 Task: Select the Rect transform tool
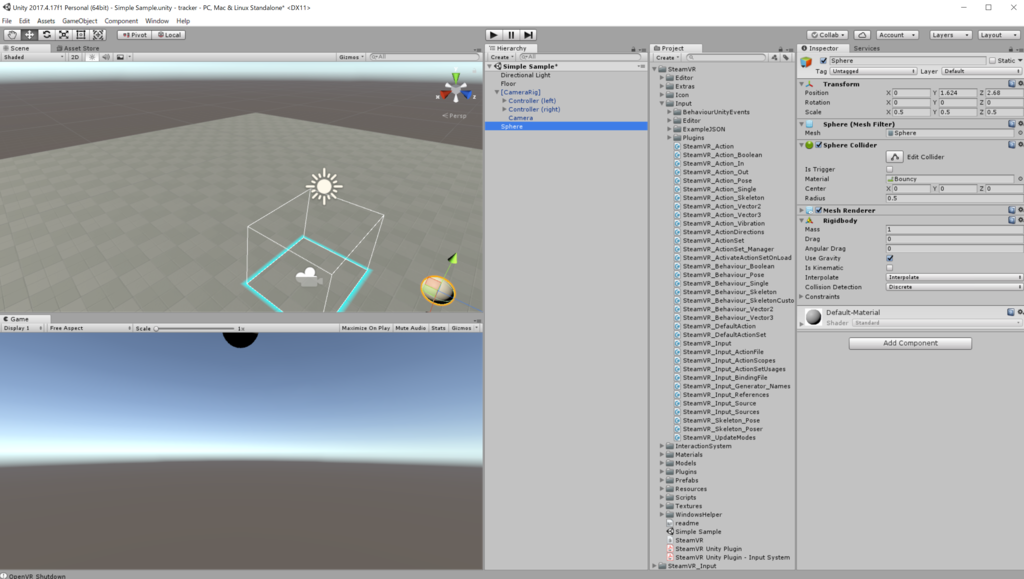tap(81, 35)
